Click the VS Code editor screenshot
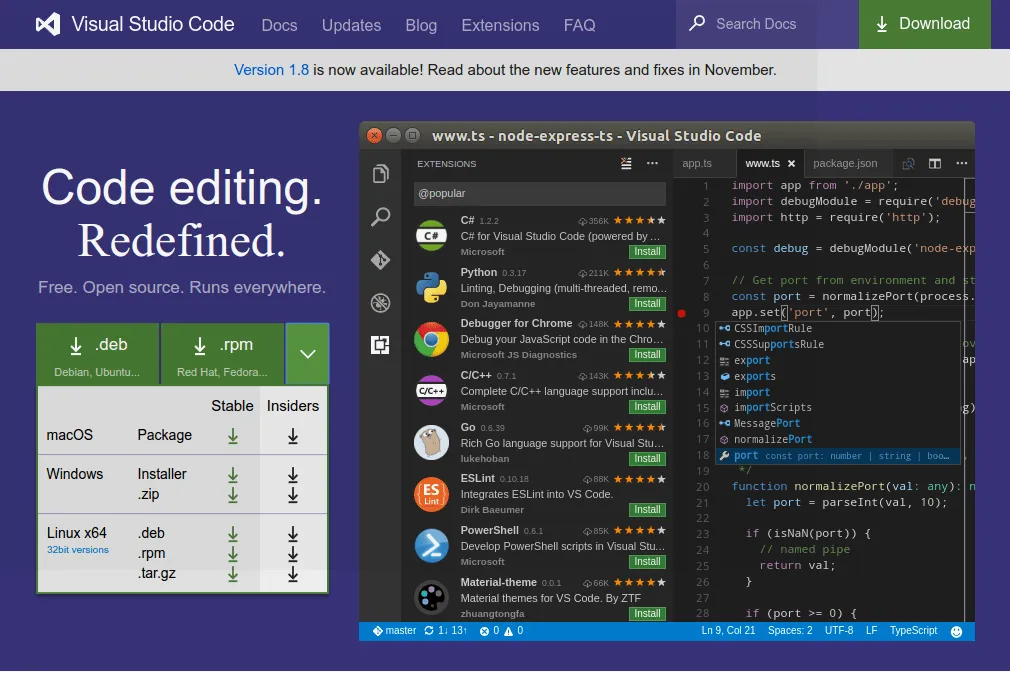 pos(666,380)
